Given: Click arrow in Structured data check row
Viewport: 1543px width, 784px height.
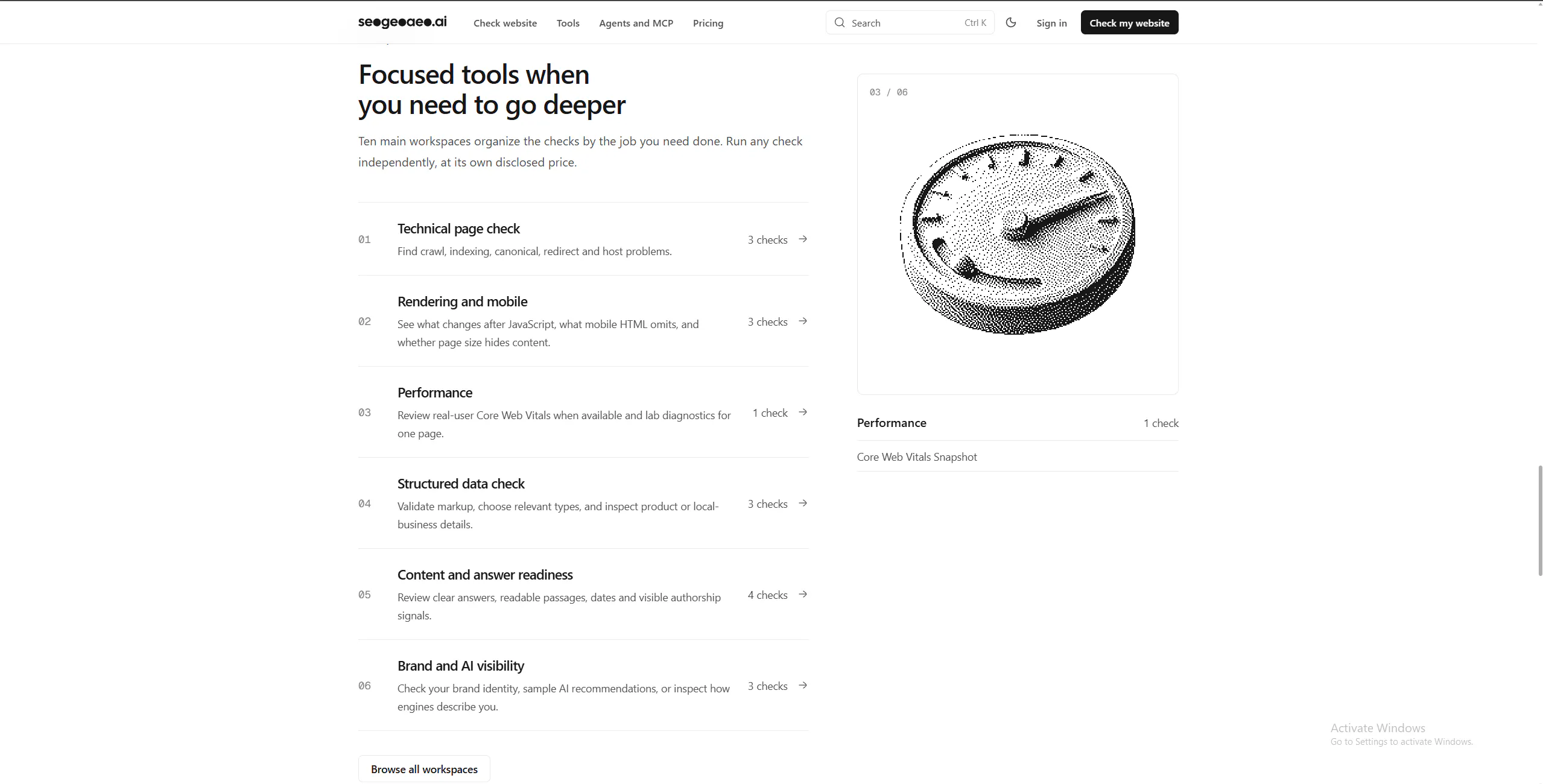Looking at the screenshot, I should 803,503.
